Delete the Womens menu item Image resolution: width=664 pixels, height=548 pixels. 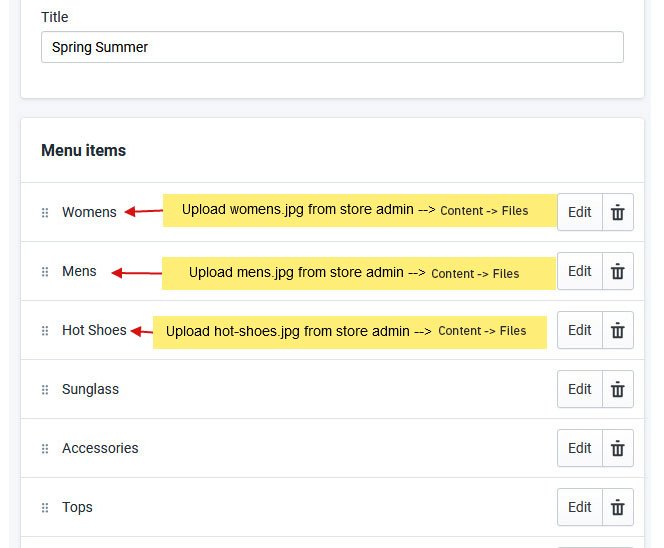pyautogui.click(x=618, y=212)
